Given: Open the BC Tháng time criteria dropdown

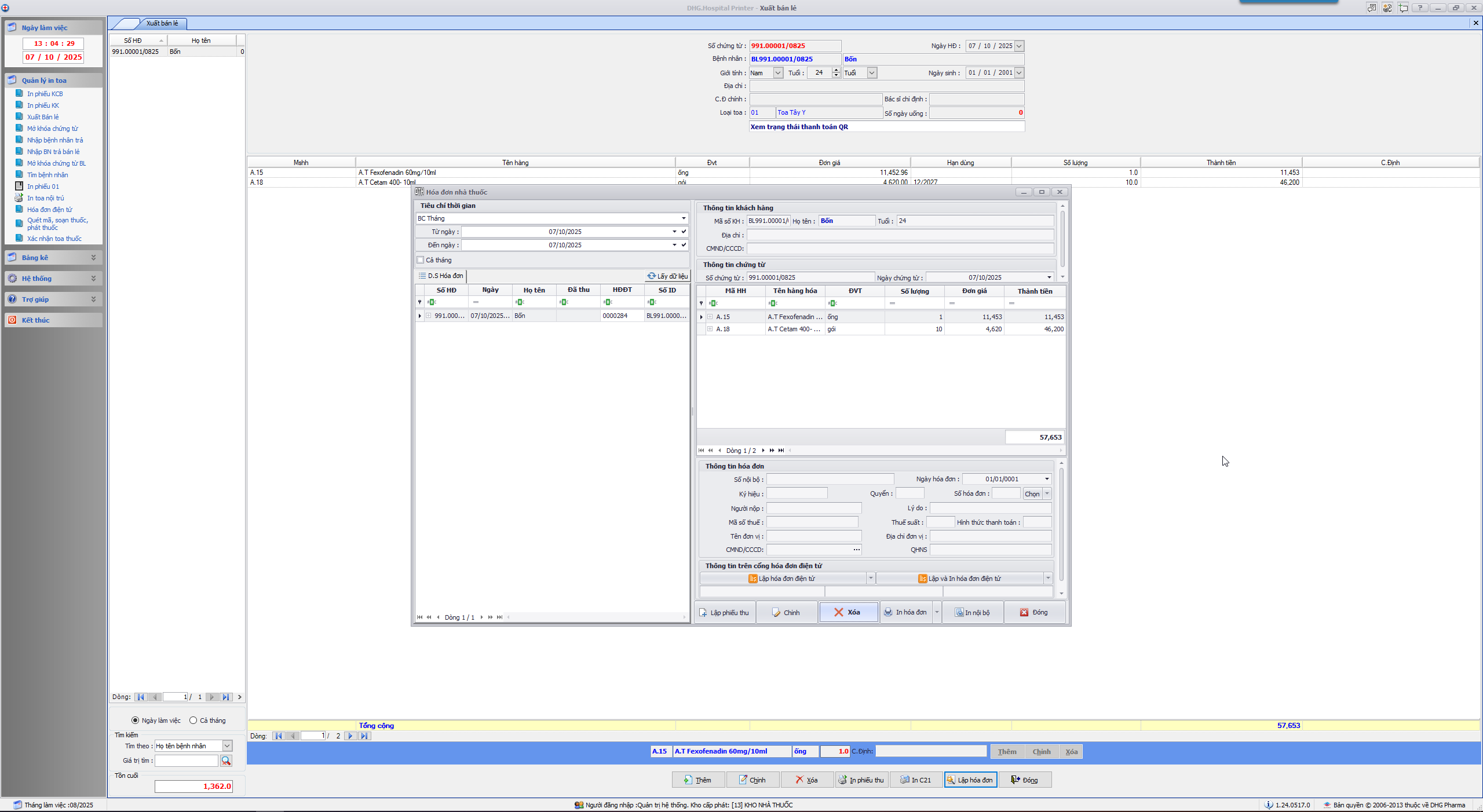Looking at the screenshot, I should (x=684, y=218).
